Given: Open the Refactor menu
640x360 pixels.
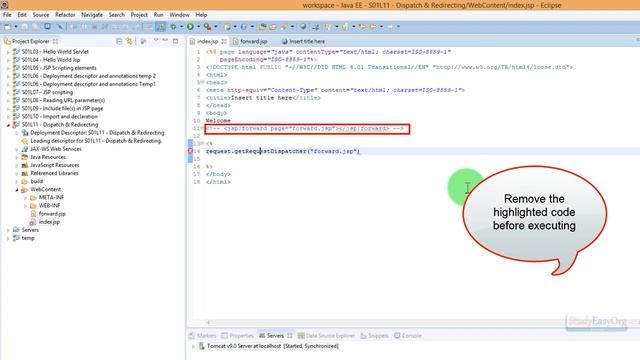Looking at the screenshot, I should point(65,15).
